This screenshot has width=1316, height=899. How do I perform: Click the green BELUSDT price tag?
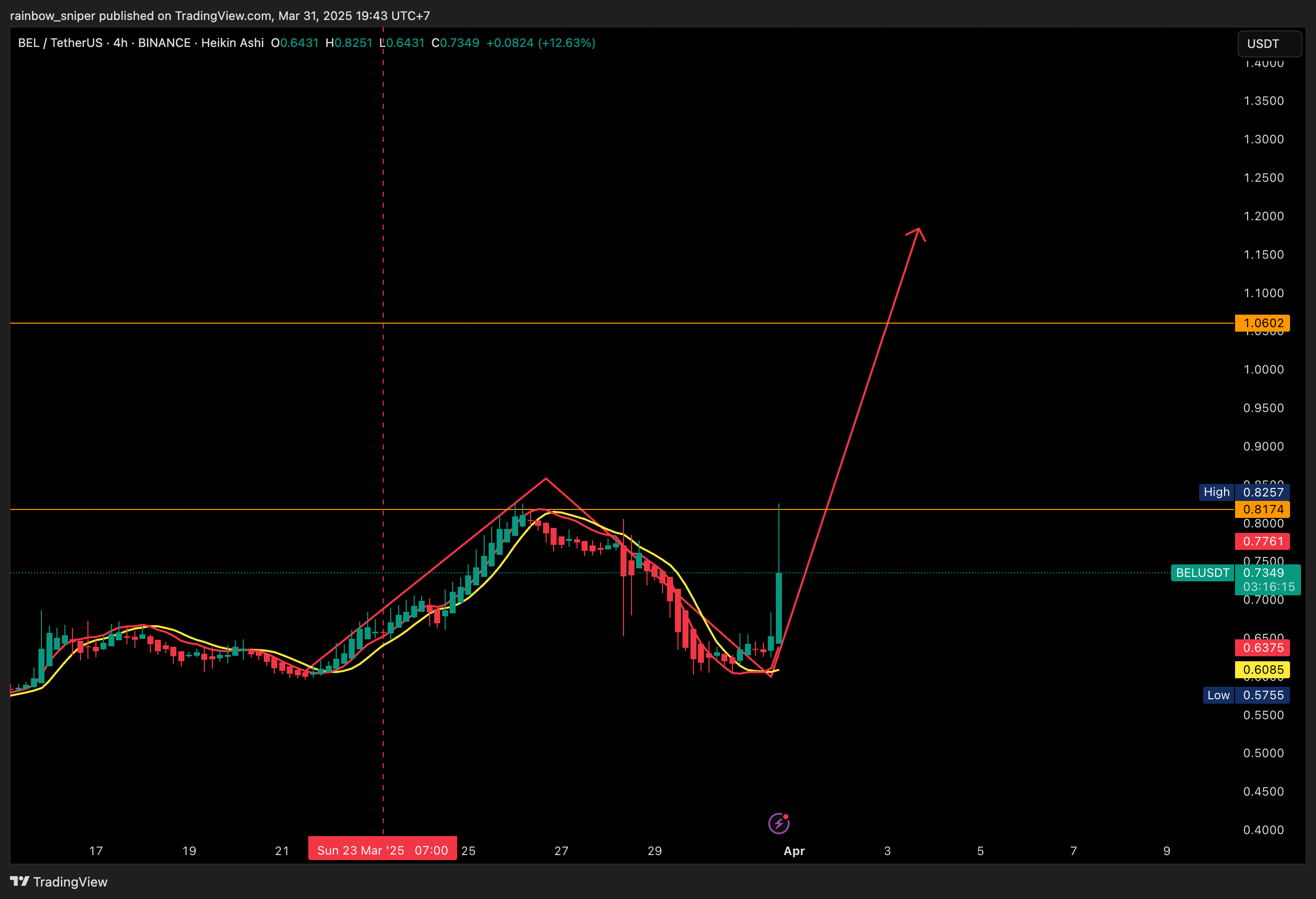pos(1202,573)
